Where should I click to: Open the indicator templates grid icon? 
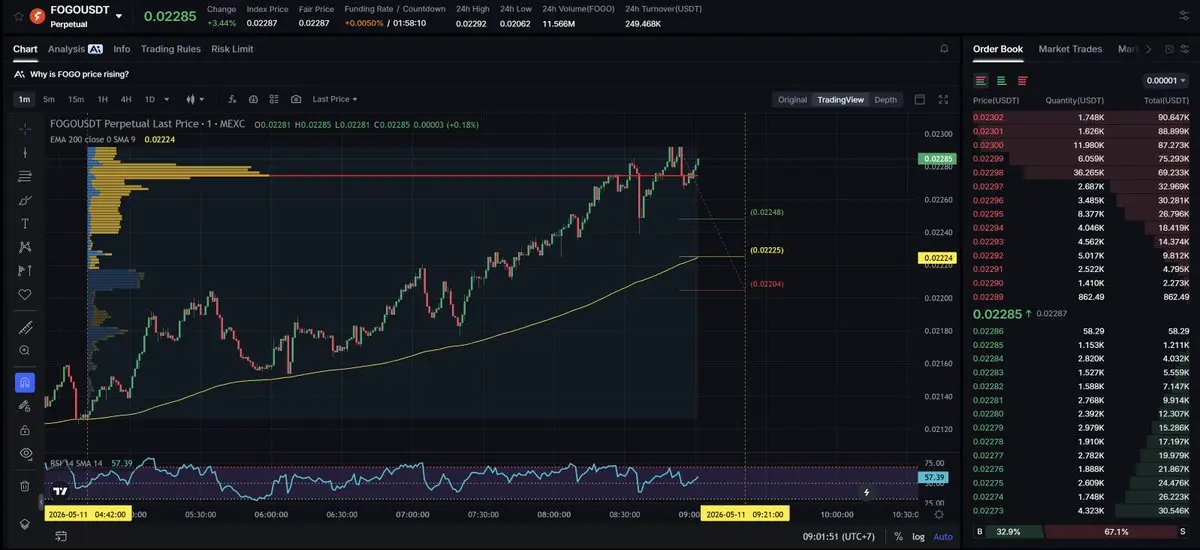[x=274, y=99]
